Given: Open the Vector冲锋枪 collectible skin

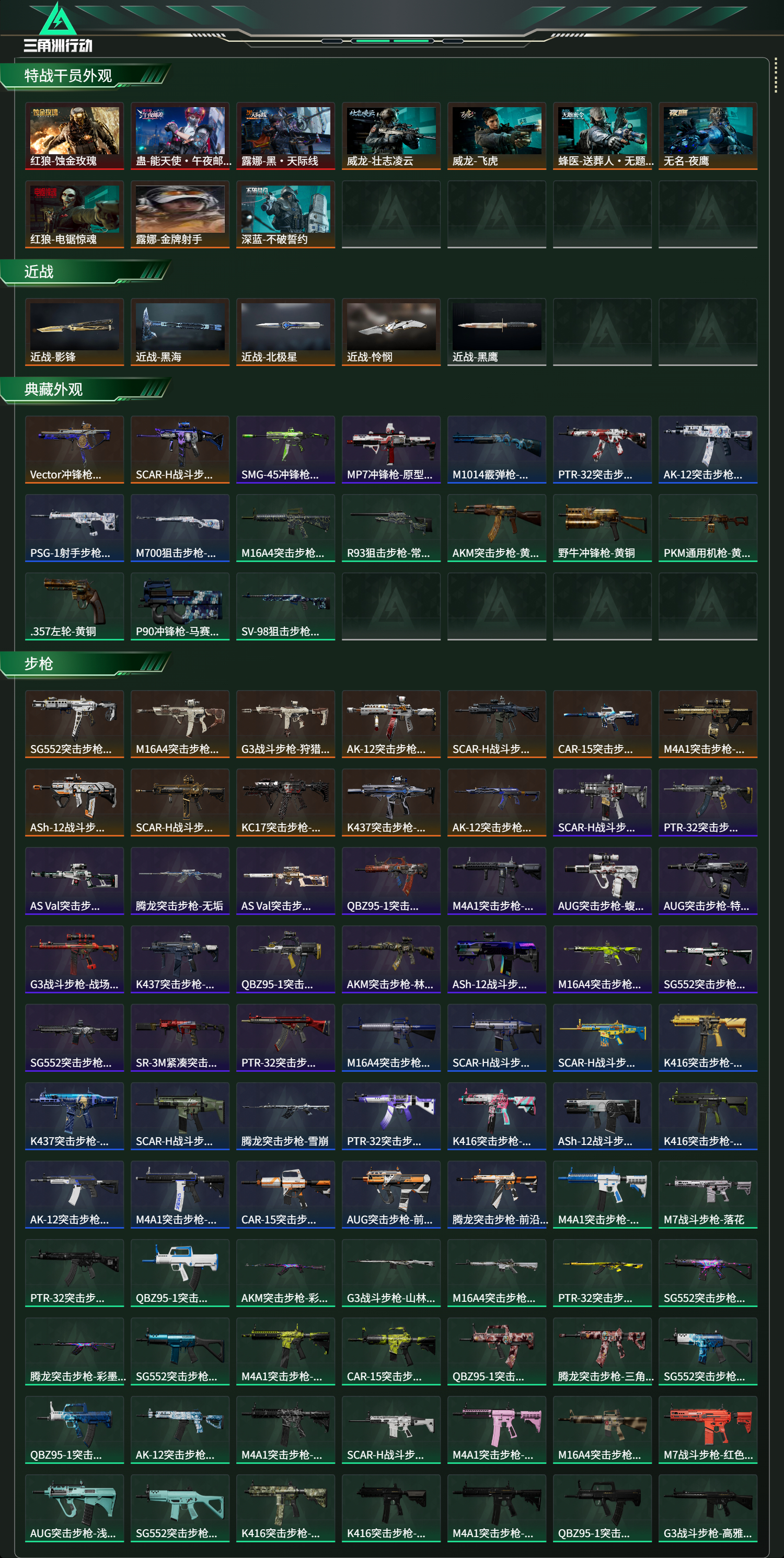Looking at the screenshot, I should pyautogui.click(x=74, y=450).
